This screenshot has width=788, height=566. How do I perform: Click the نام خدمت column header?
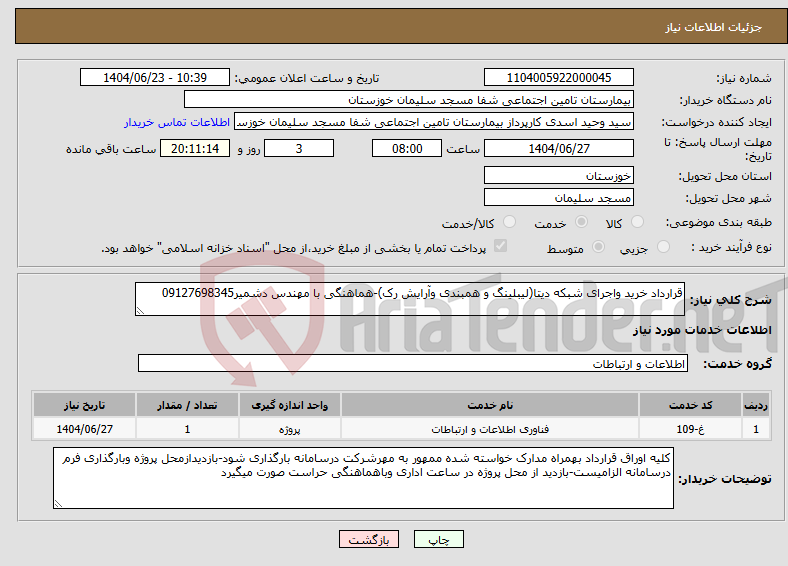490,405
